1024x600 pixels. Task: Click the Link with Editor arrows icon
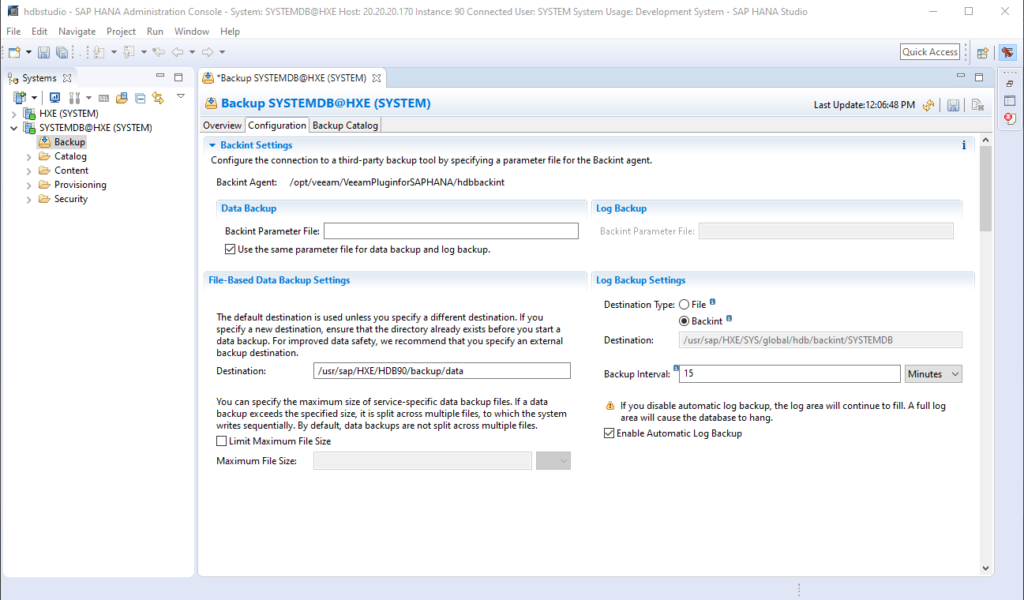coord(158,98)
